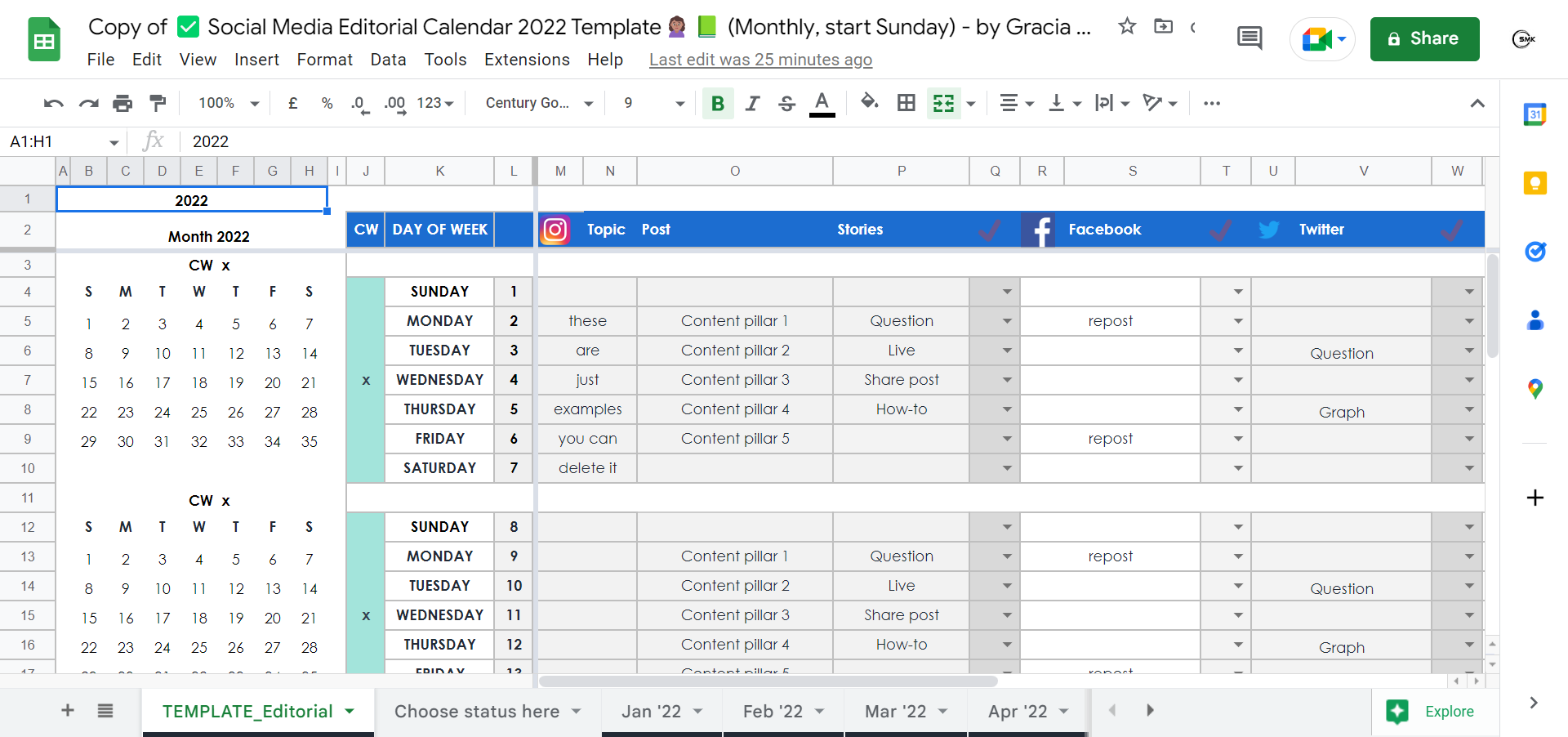Screen dimensions: 1568x737
Task: Open last edit version history link
Action: coord(760,60)
